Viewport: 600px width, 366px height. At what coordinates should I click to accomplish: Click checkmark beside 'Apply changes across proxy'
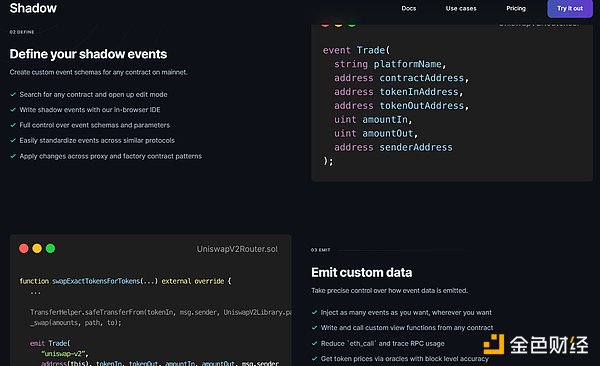click(13, 156)
